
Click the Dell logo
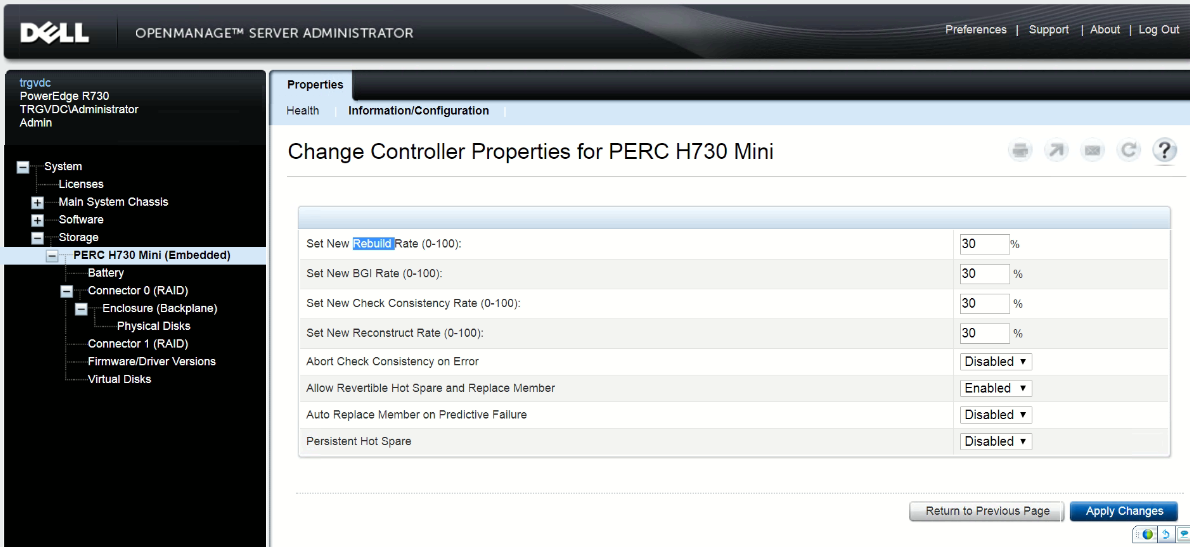55,33
